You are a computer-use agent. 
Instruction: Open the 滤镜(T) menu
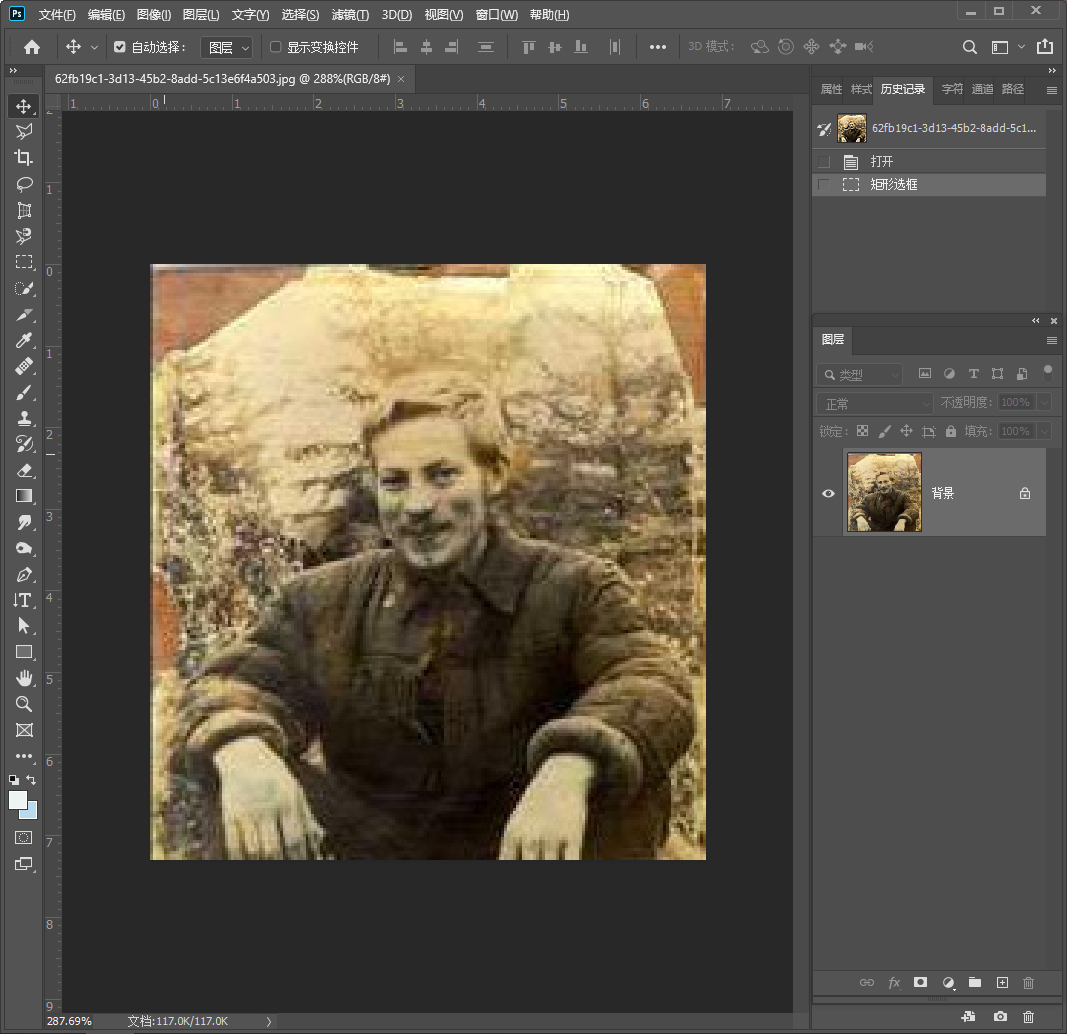(350, 15)
